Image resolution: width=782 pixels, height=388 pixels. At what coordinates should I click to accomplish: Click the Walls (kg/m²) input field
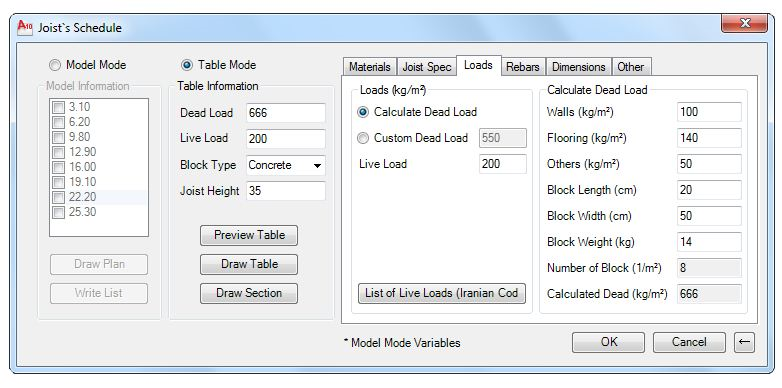tap(709, 112)
